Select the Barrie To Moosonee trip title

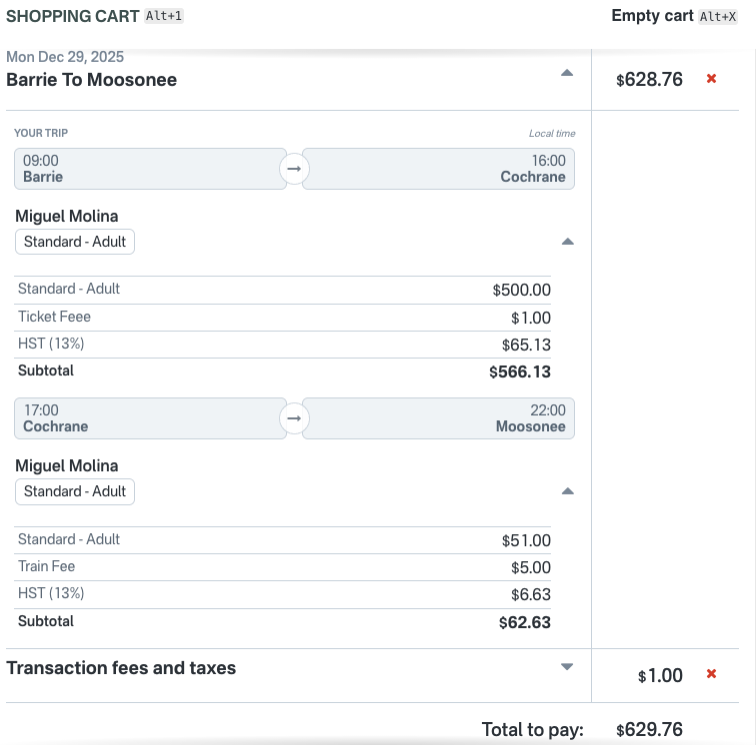coord(92,80)
